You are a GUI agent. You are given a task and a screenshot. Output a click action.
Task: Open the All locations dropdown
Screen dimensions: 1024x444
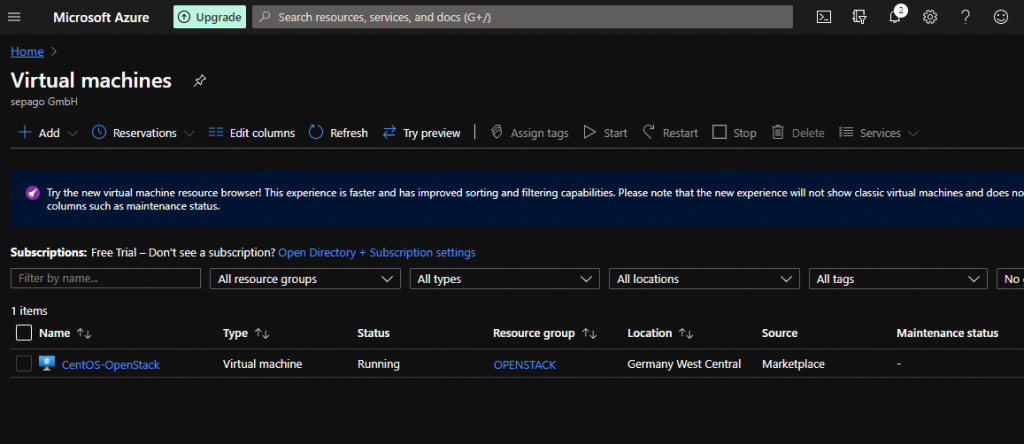704,279
